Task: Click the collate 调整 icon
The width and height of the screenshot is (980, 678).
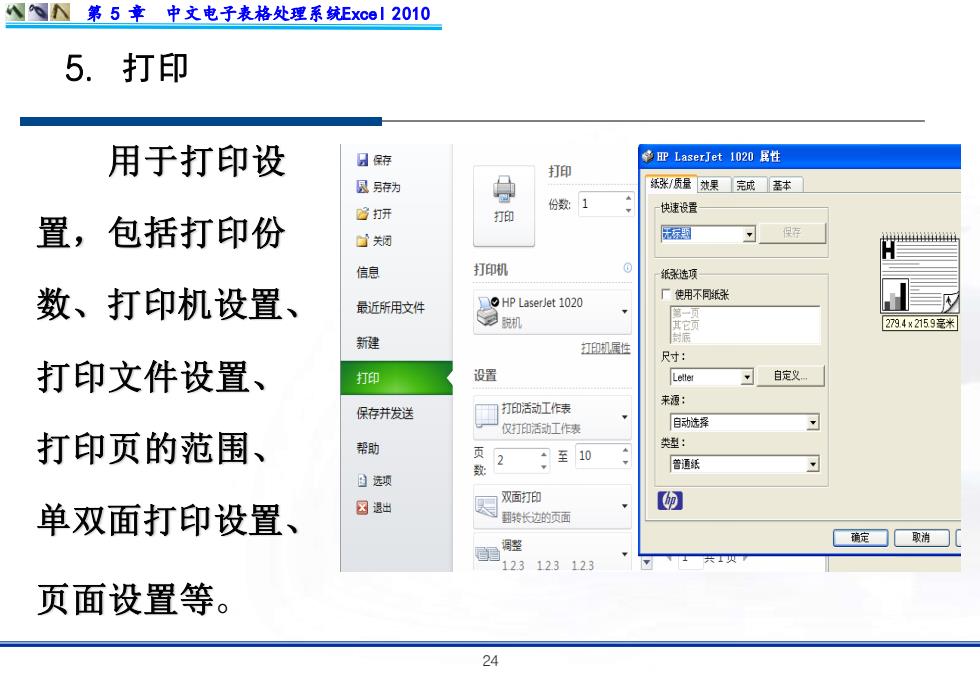Action: [x=487, y=554]
